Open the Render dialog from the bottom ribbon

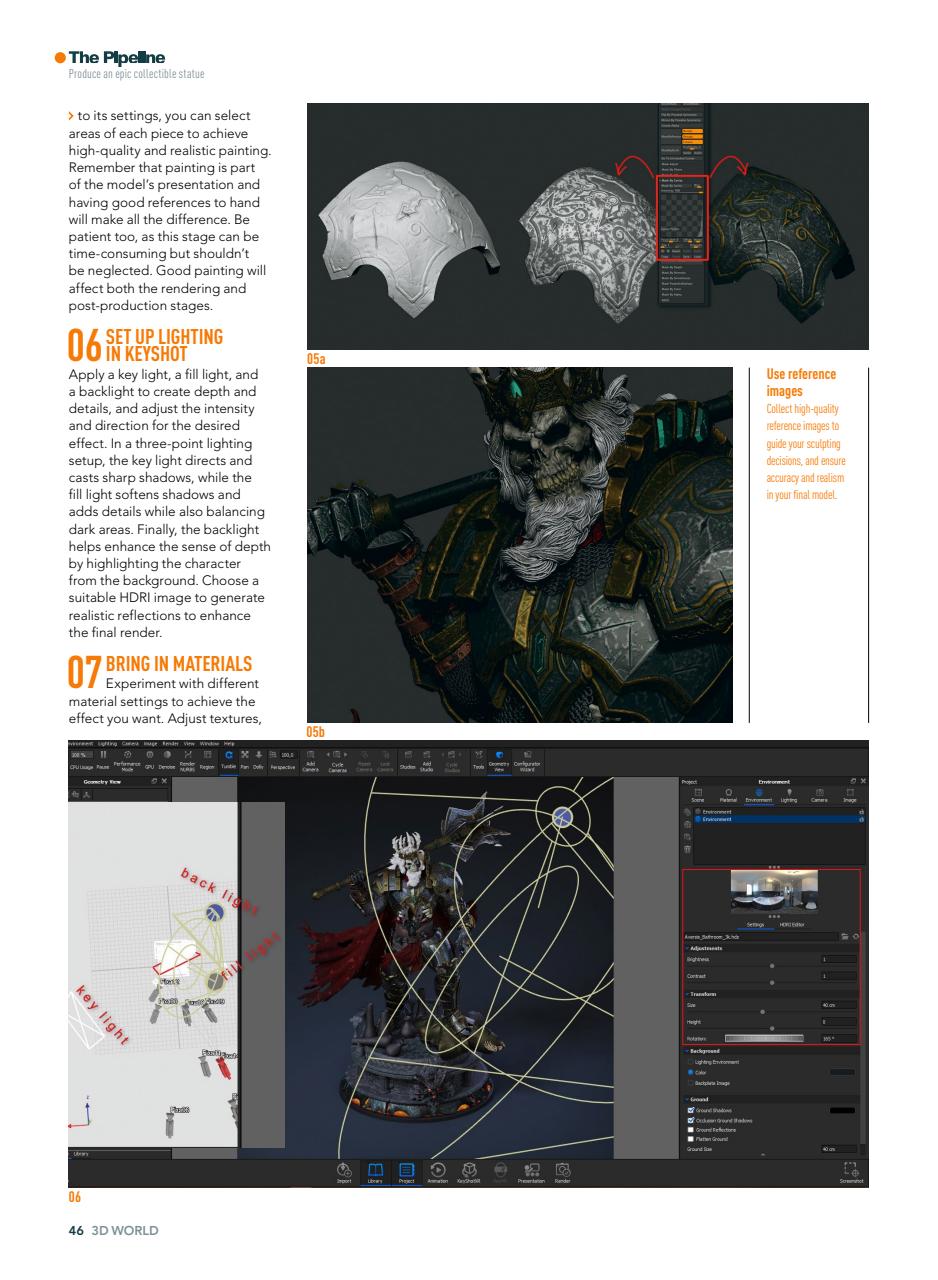562,1170
